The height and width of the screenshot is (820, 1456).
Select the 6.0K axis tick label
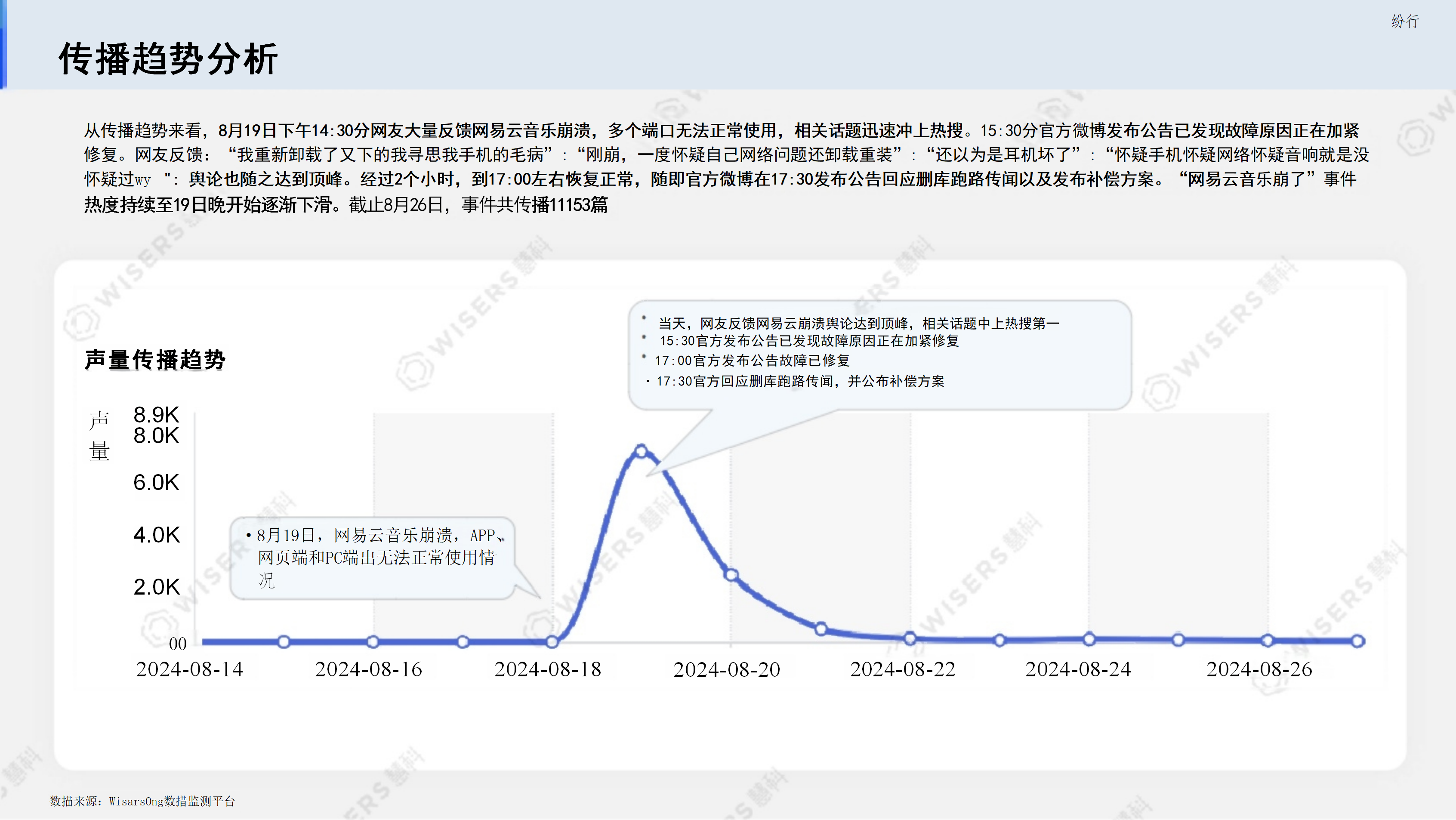coord(156,482)
